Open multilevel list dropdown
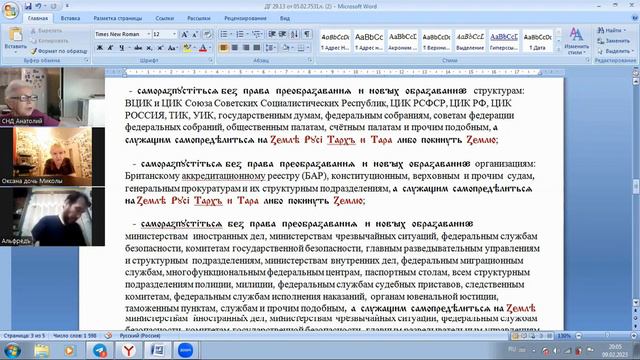 pyautogui.click(x=262, y=34)
